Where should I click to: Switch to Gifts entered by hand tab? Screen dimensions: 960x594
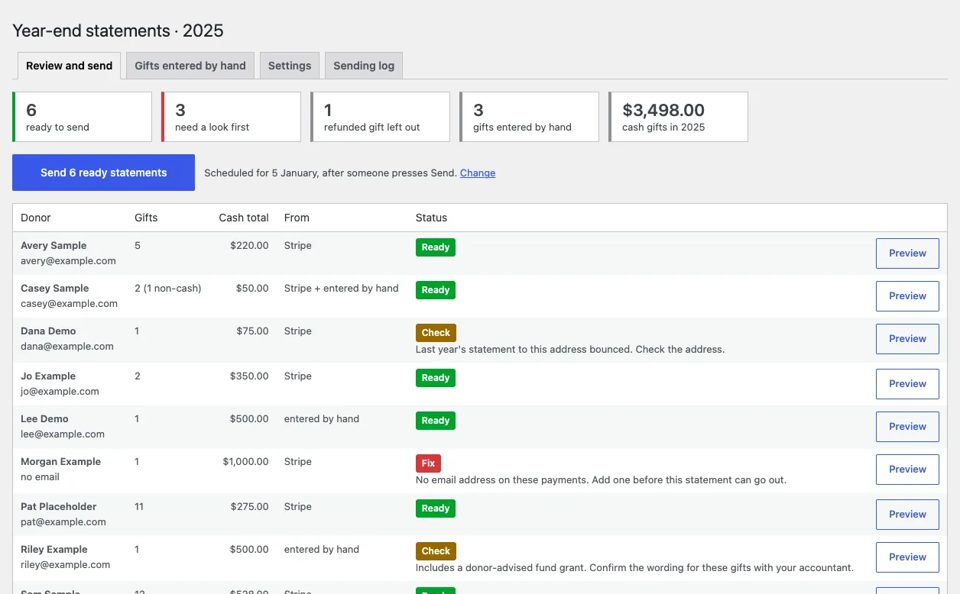[190, 66]
